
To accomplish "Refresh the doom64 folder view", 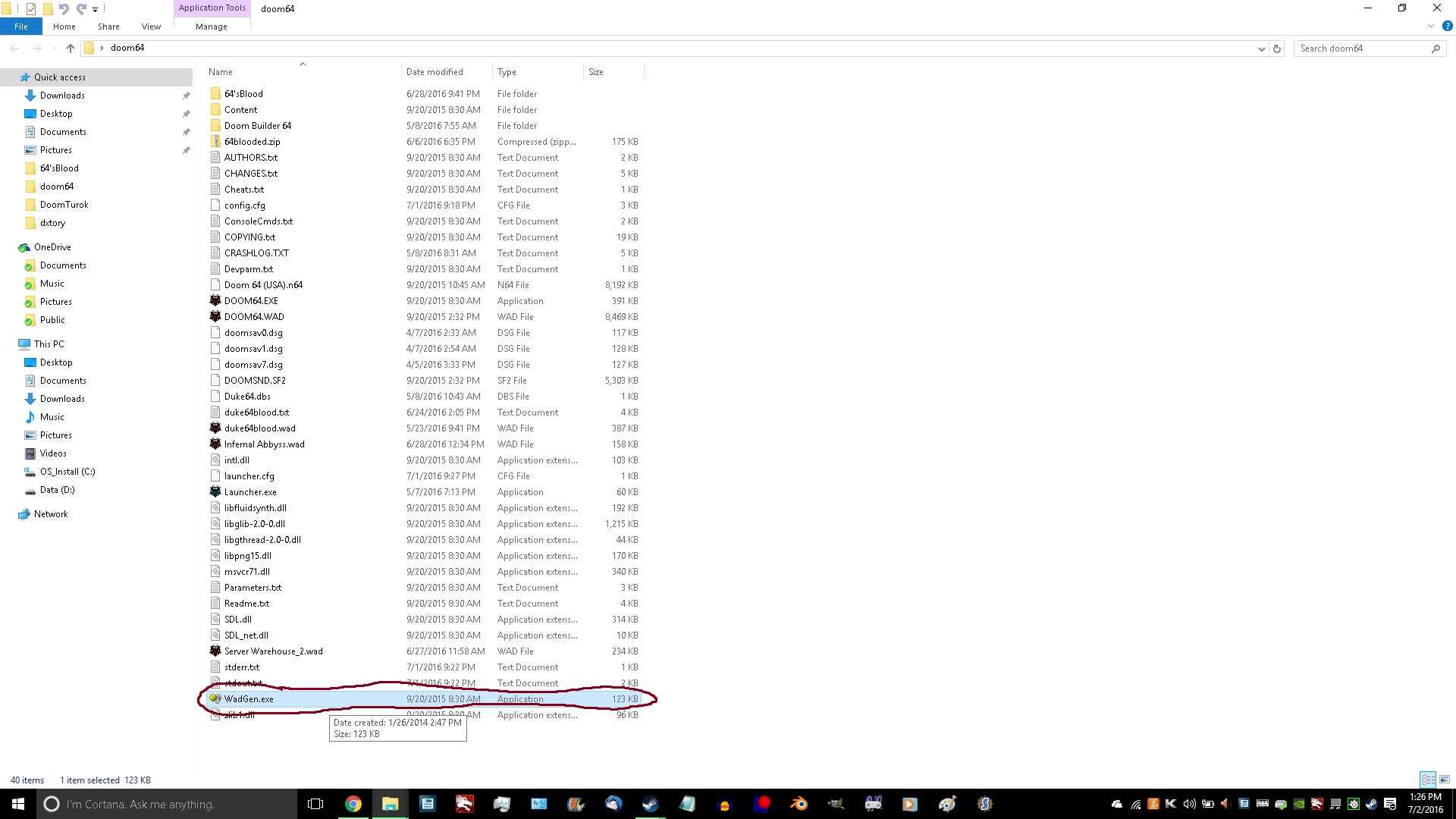I will click(x=1277, y=49).
